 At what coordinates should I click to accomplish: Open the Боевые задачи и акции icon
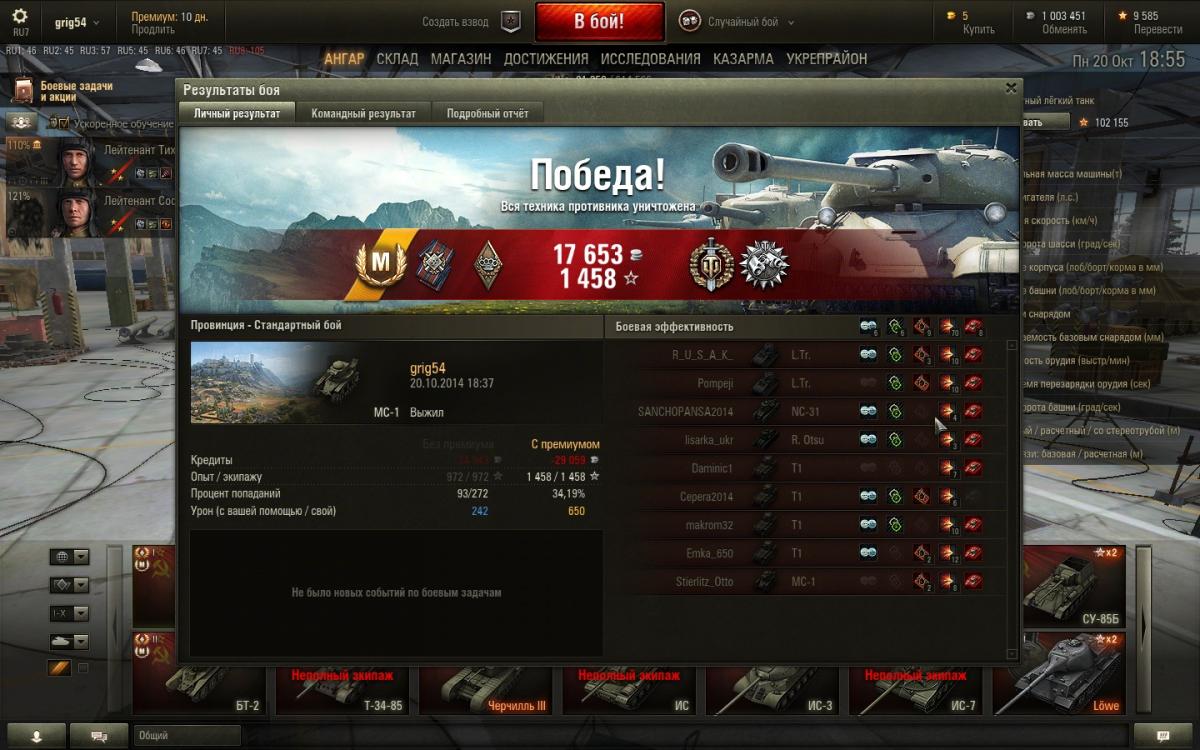point(23,91)
